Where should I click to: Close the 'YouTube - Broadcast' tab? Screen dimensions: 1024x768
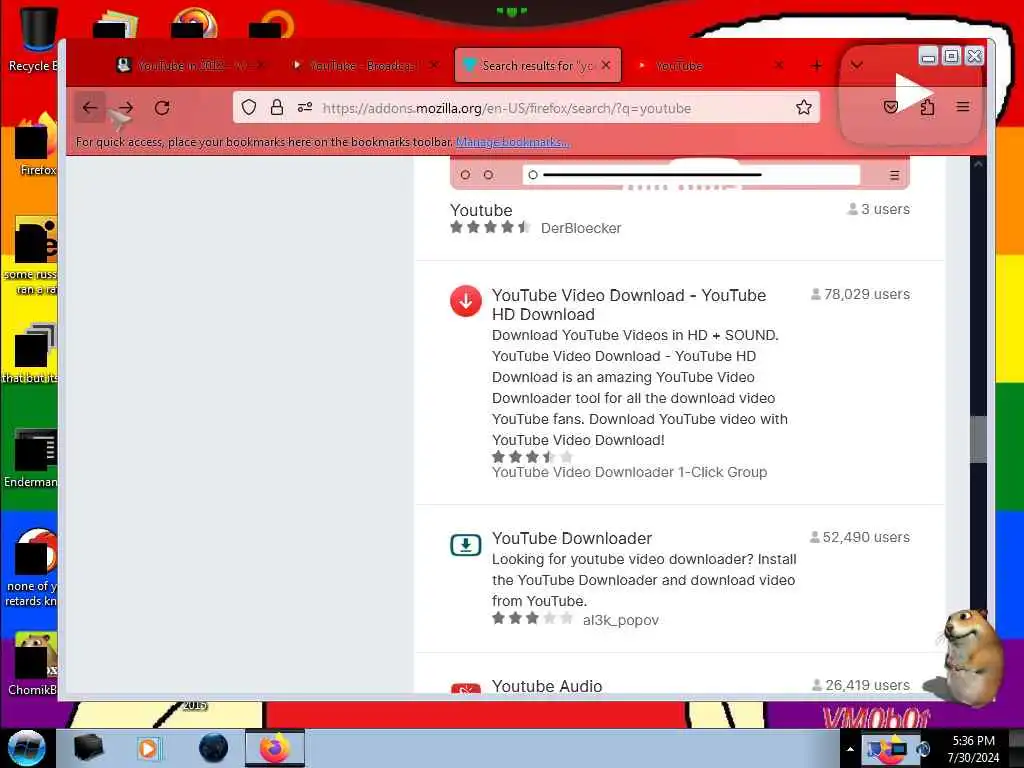434,65
